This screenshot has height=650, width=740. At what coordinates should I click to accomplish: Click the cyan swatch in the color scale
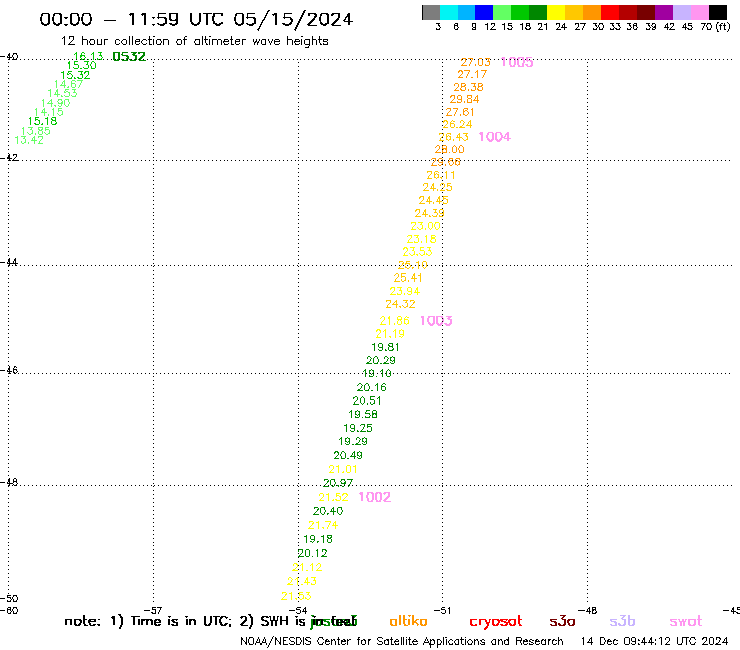(x=449, y=12)
